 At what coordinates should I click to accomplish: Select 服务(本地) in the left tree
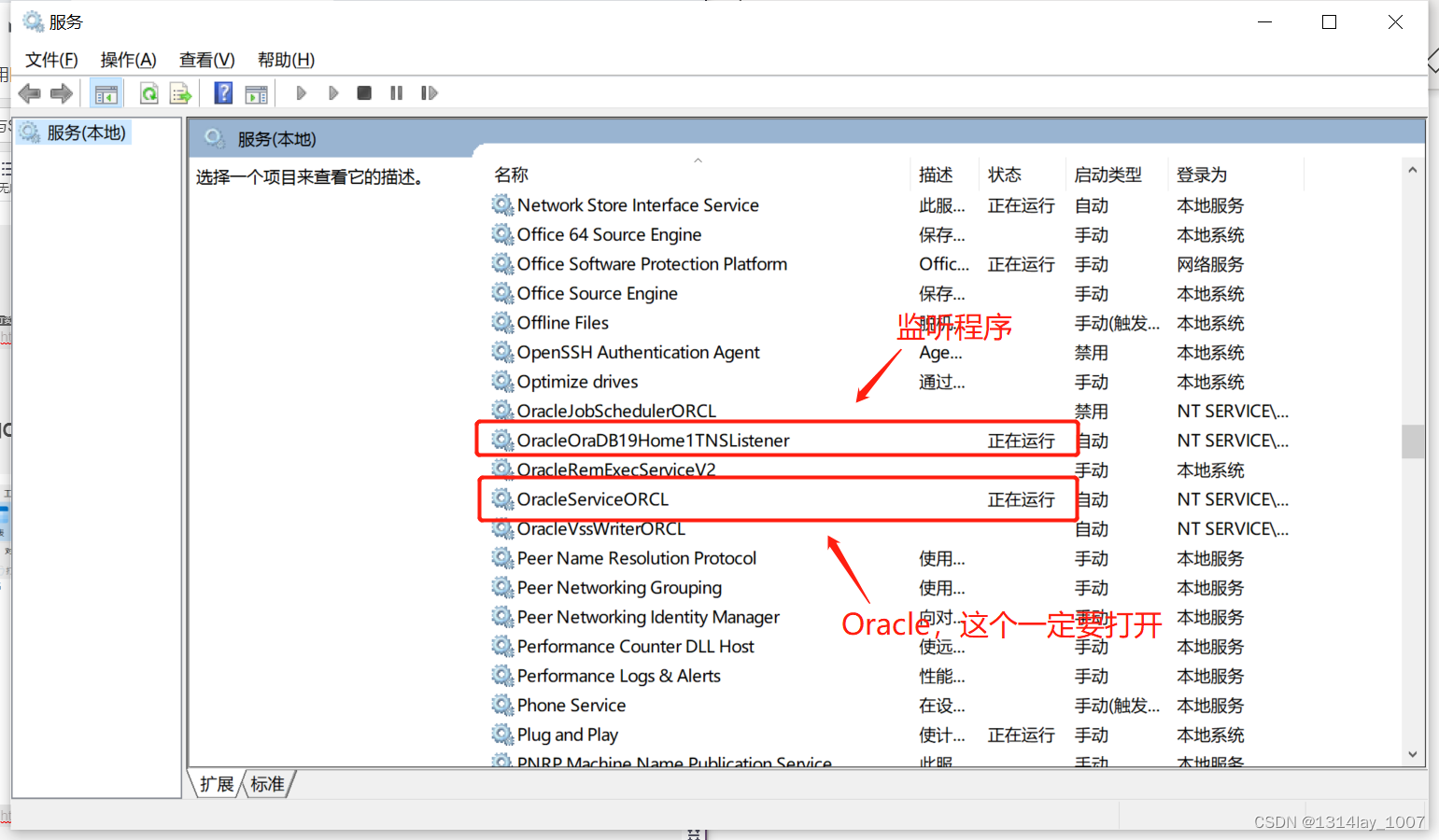[86, 133]
